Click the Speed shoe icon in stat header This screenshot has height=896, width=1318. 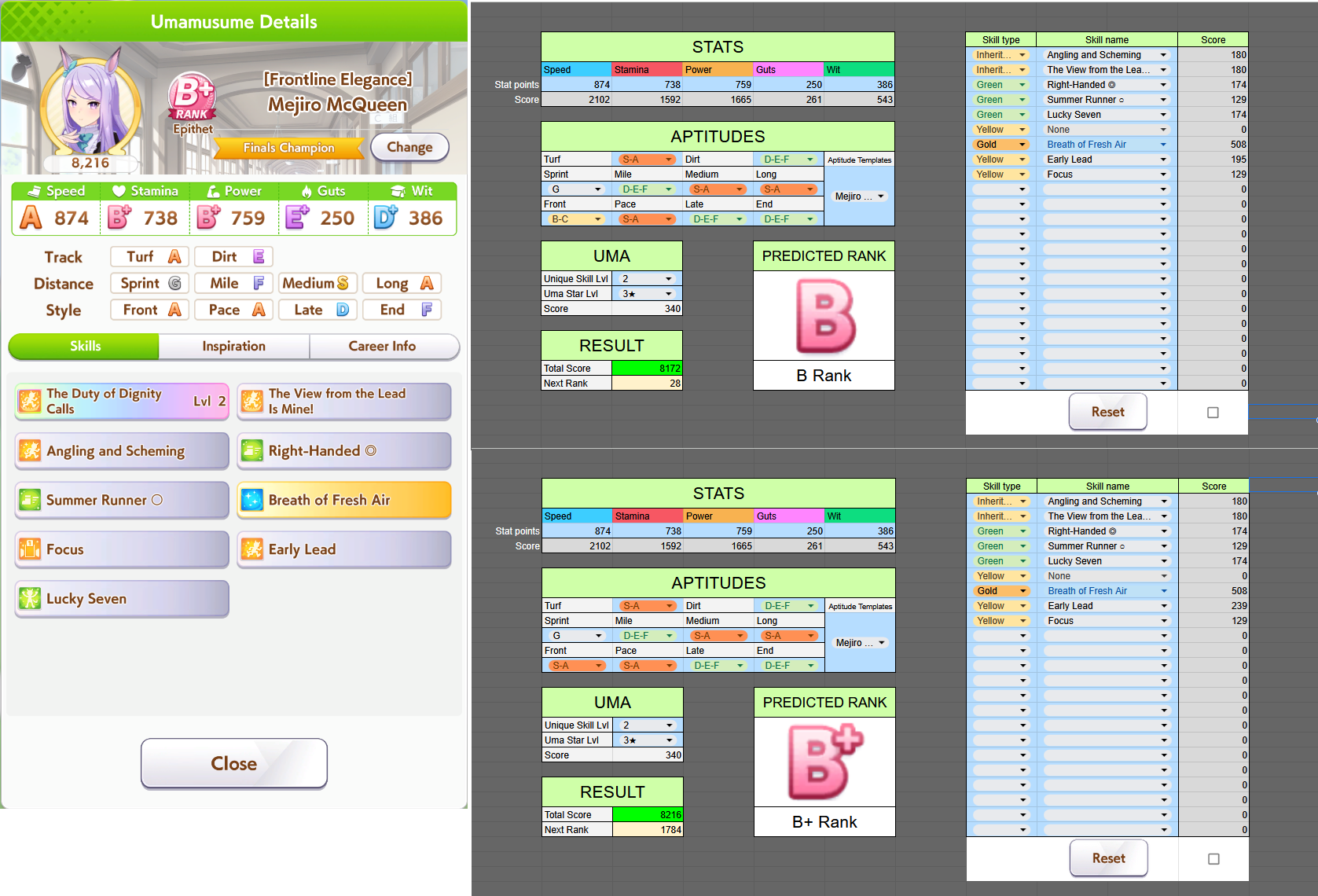pyautogui.click(x=35, y=191)
